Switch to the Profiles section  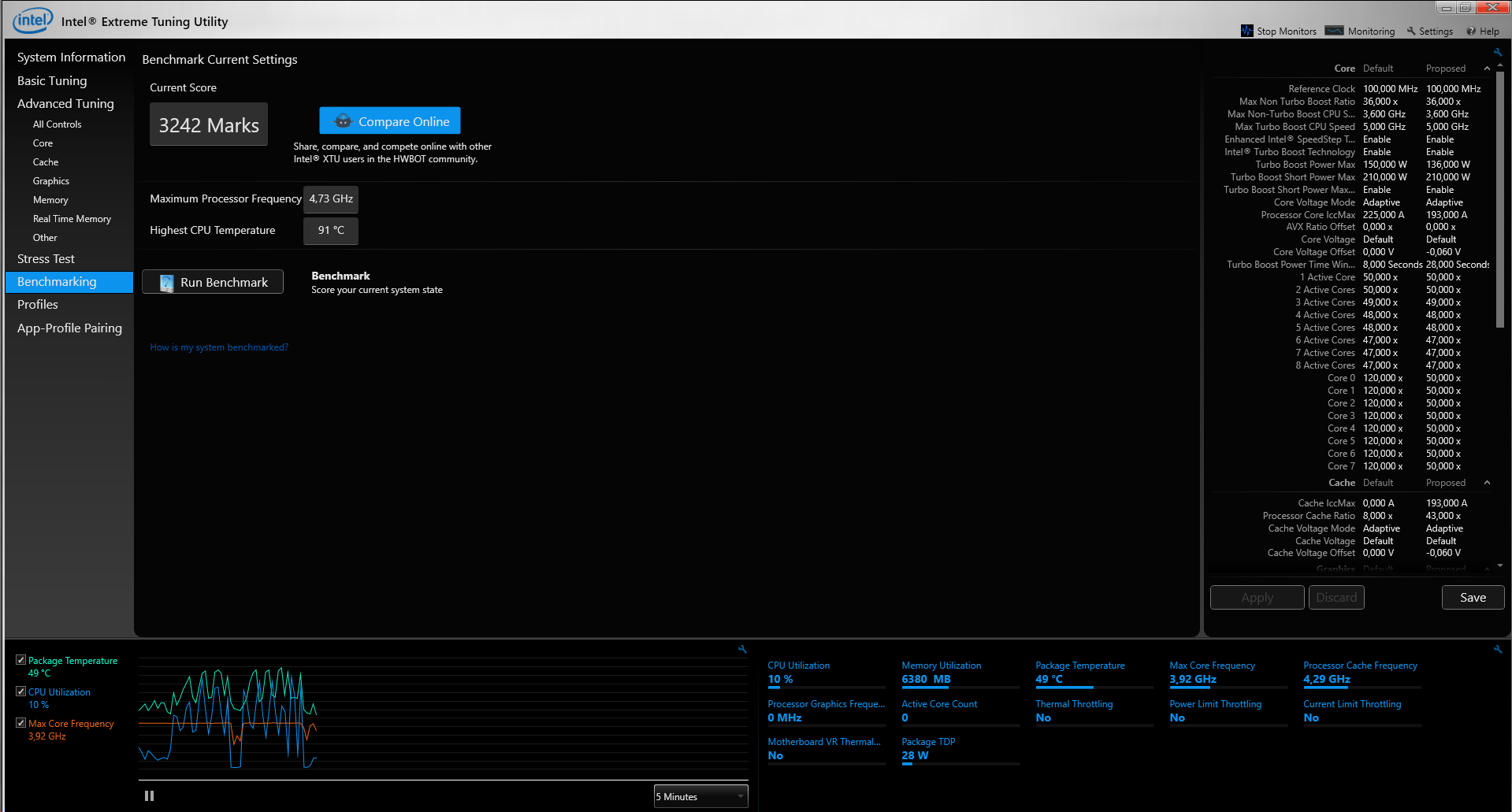point(38,305)
